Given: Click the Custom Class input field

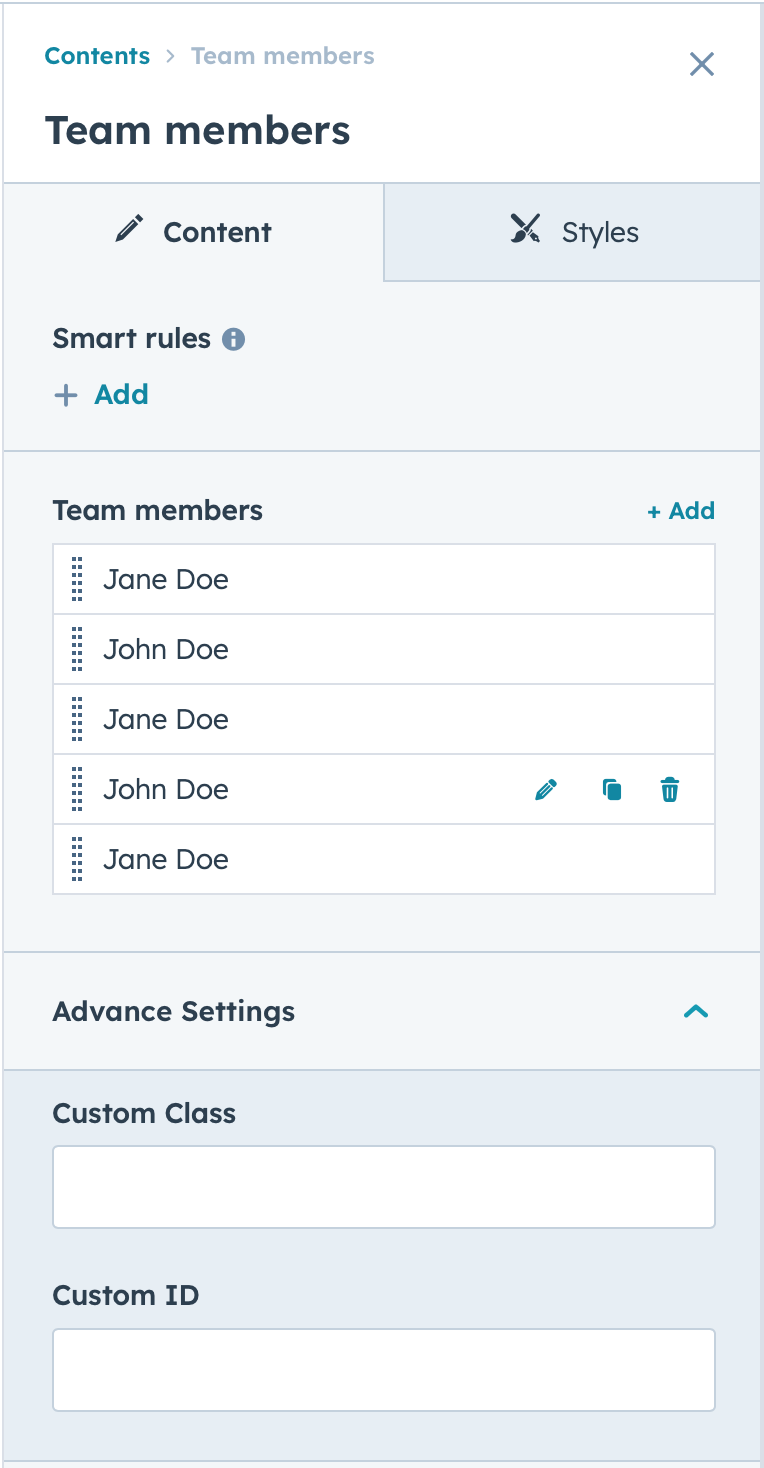Looking at the screenshot, I should coord(384,1187).
